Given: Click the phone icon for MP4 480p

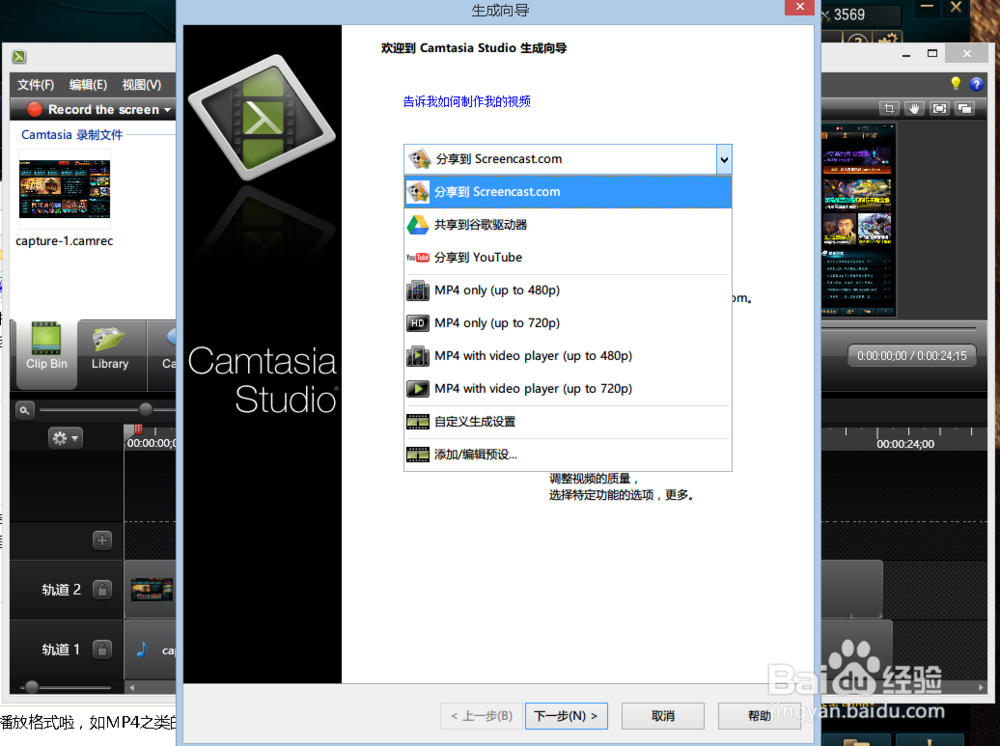Looking at the screenshot, I should pos(418,291).
